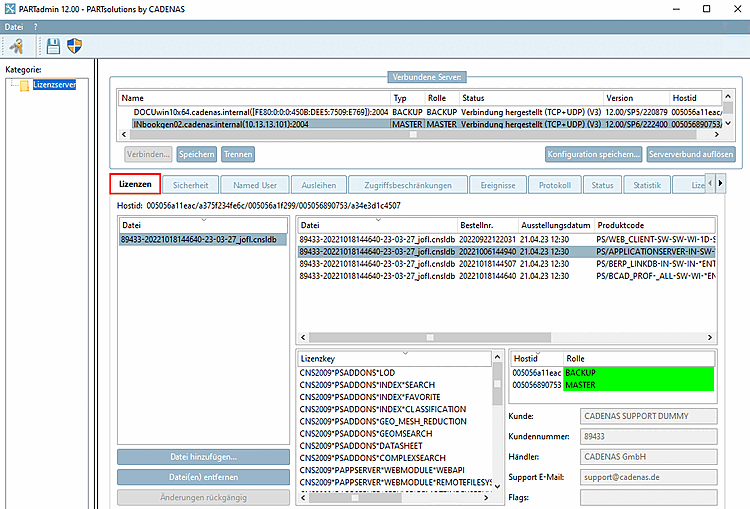Click the shield administrator icon
This screenshot has width=750, height=509.
pos(75,46)
